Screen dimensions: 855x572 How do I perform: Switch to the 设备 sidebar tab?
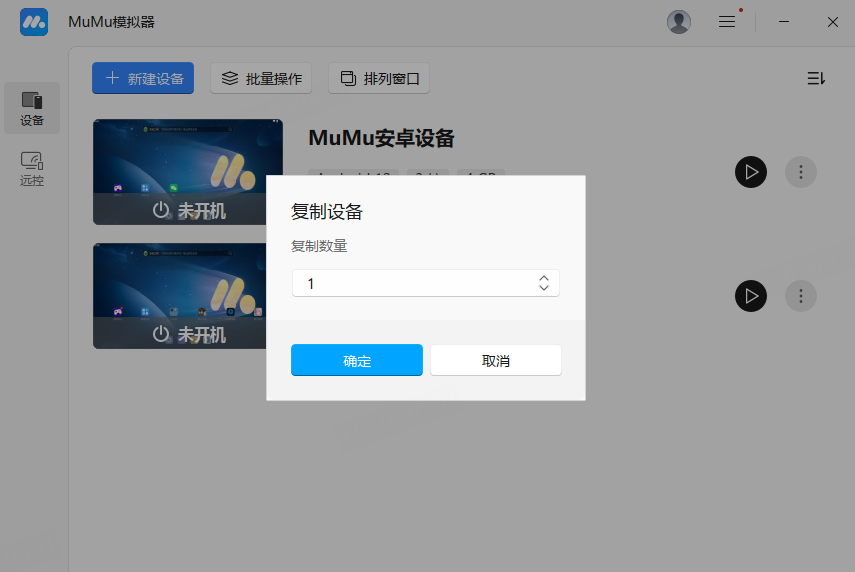[32, 108]
